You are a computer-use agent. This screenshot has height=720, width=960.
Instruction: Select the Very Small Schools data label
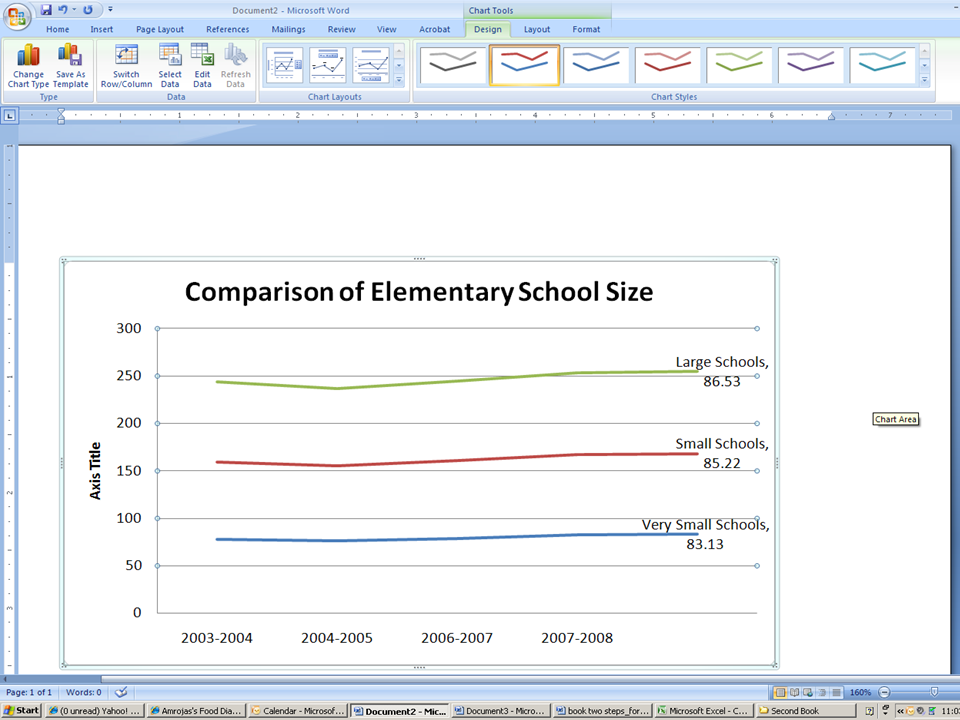[705, 534]
